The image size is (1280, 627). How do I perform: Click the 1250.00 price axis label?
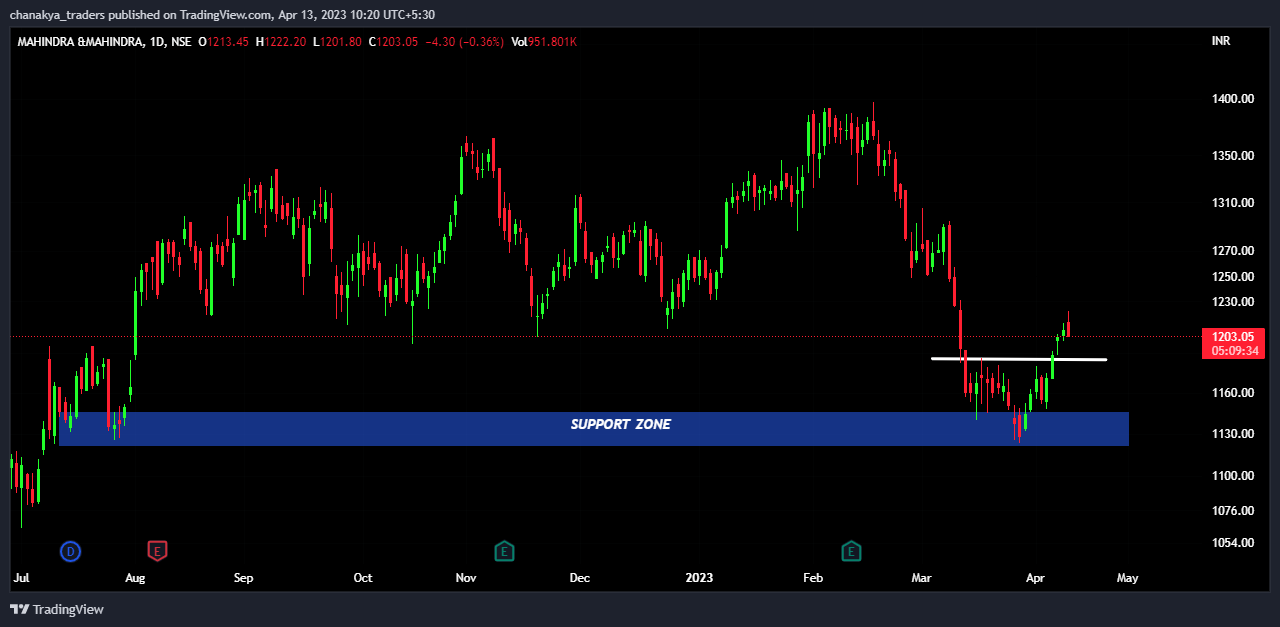pos(1232,277)
